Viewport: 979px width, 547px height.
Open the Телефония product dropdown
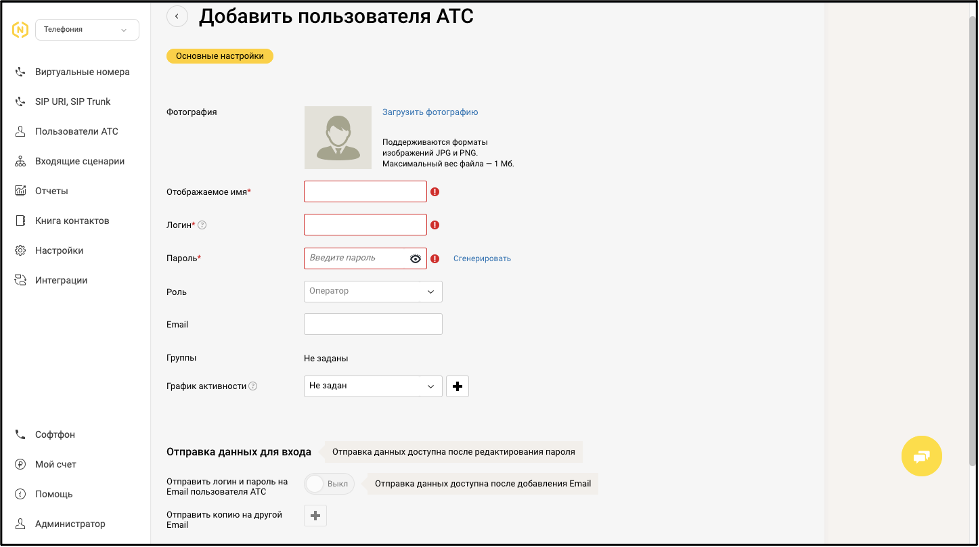coord(87,30)
